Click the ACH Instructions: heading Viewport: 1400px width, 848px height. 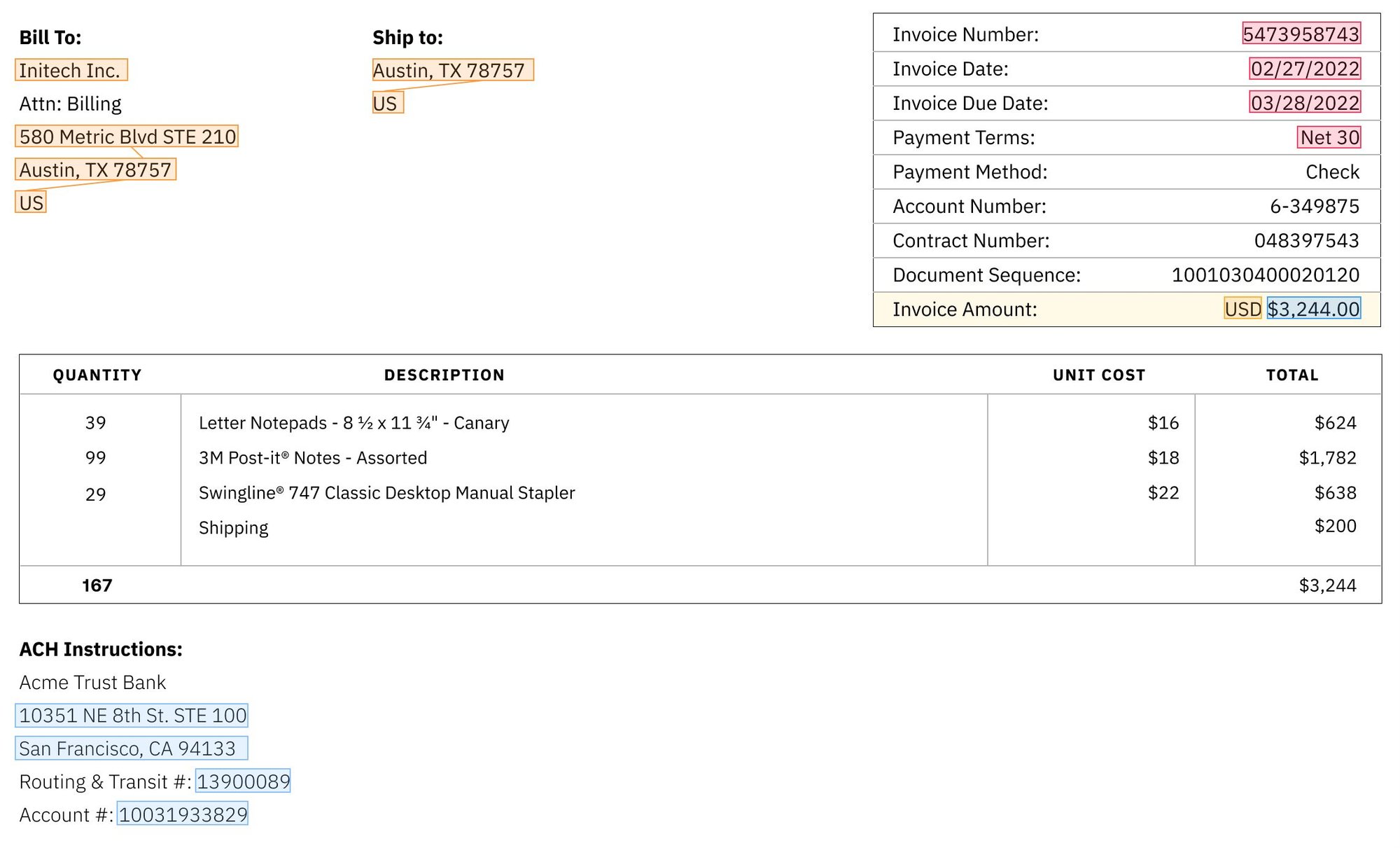101,649
